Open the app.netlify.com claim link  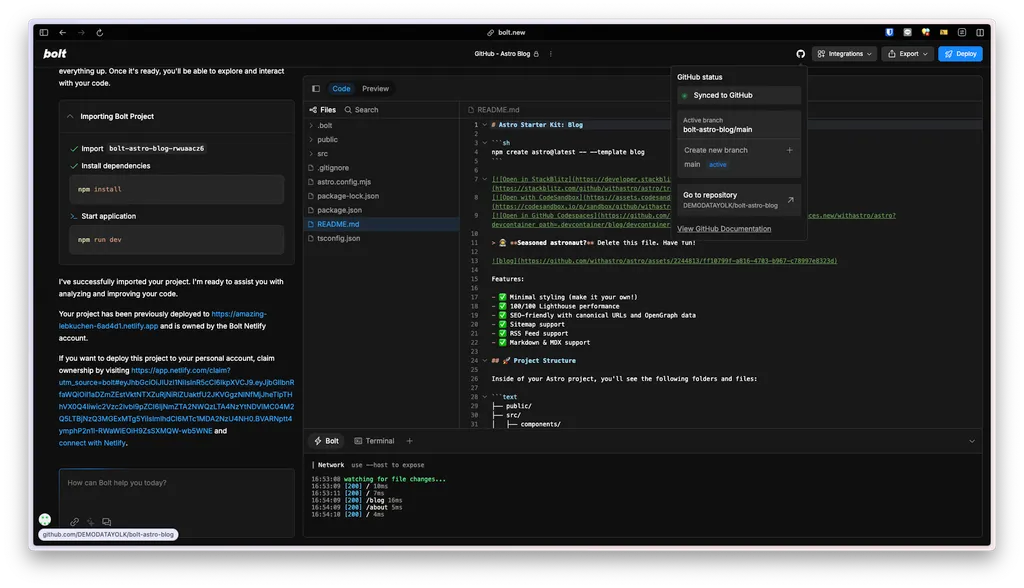(176, 400)
